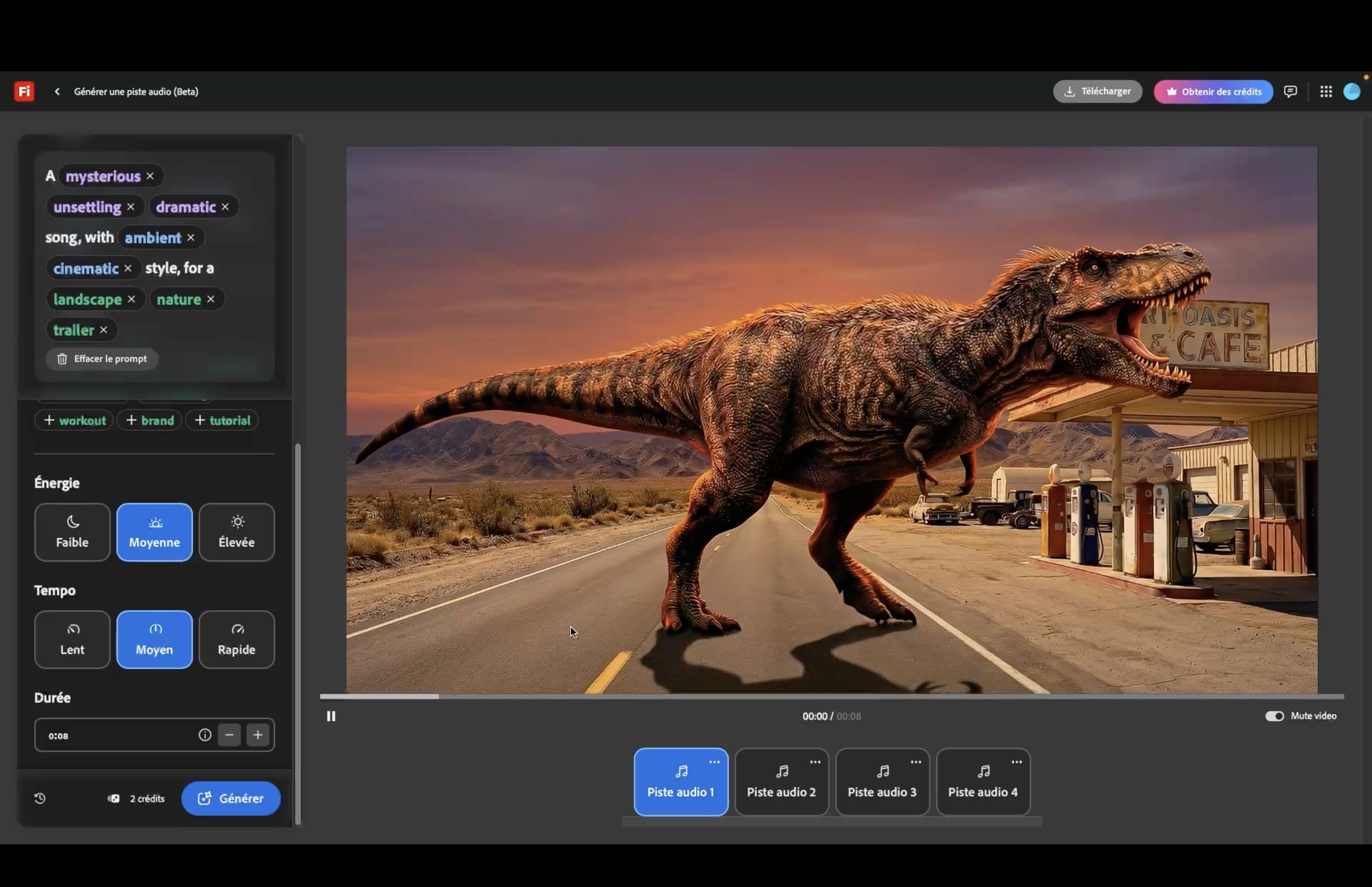Image resolution: width=1372 pixels, height=887 pixels.
Task: Open options menu for Piste audio 3
Action: [x=916, y=762]
